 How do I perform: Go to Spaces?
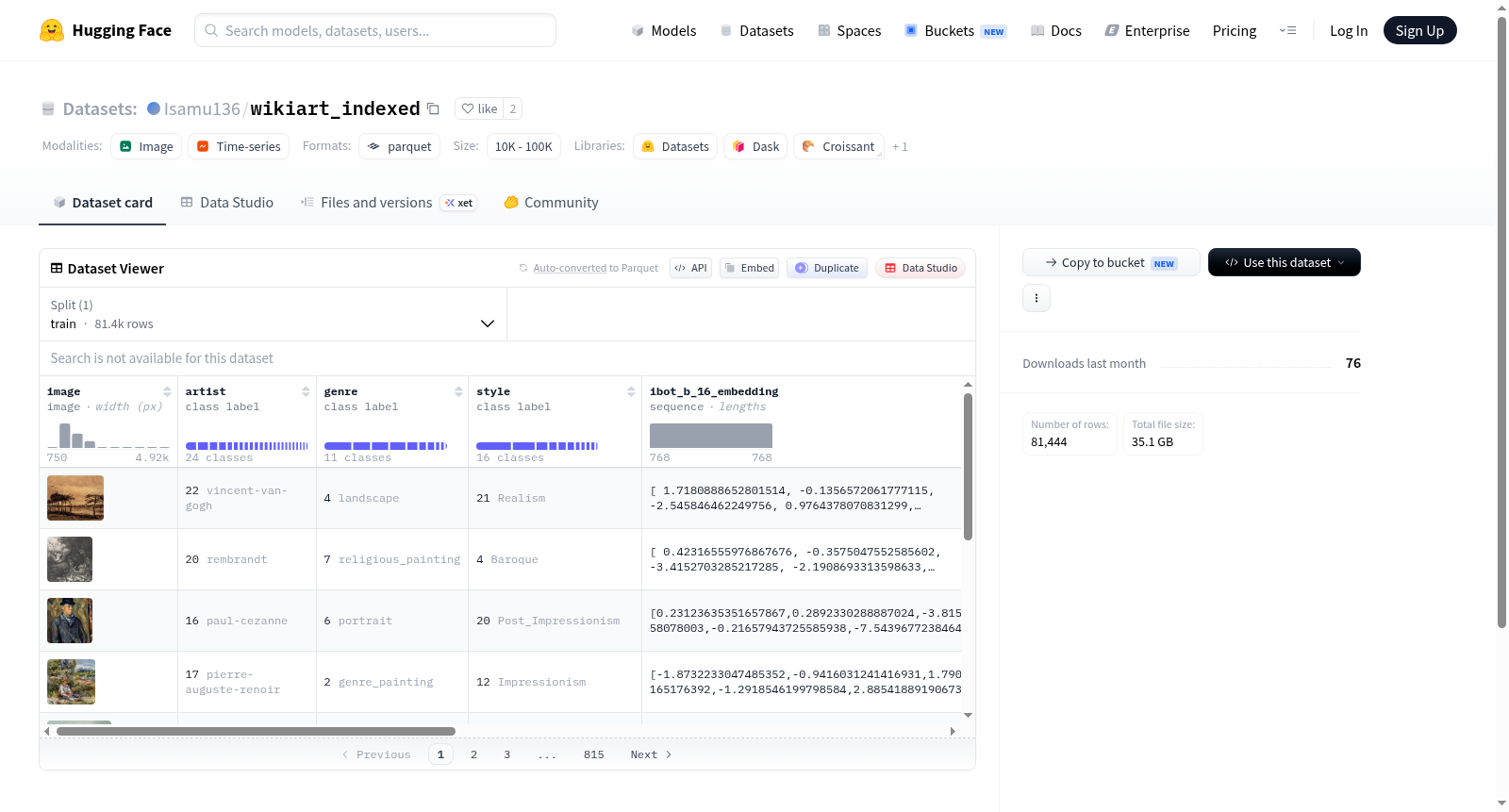pos(850,30)
